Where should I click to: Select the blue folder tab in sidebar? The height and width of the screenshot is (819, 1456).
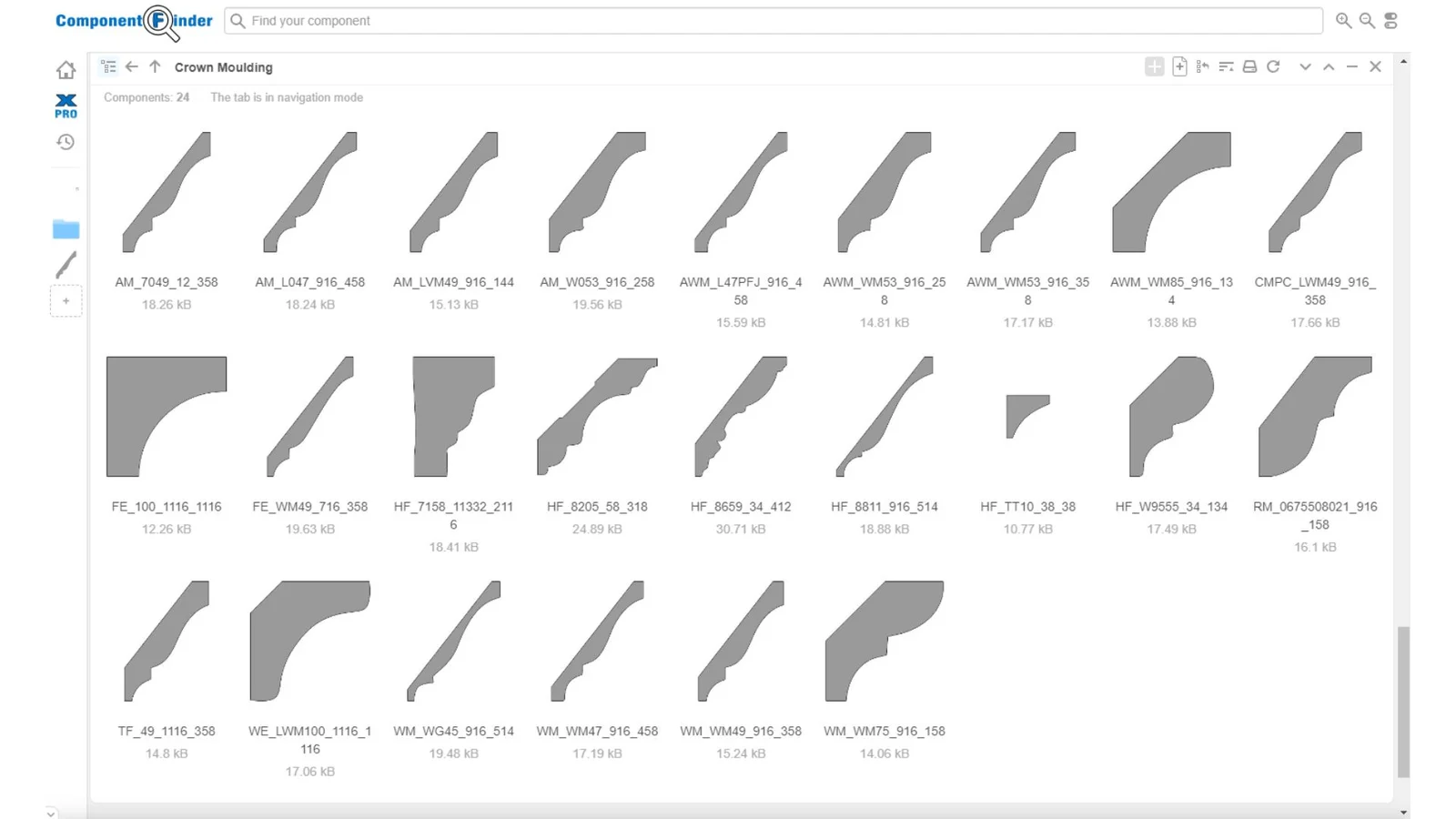66,229
